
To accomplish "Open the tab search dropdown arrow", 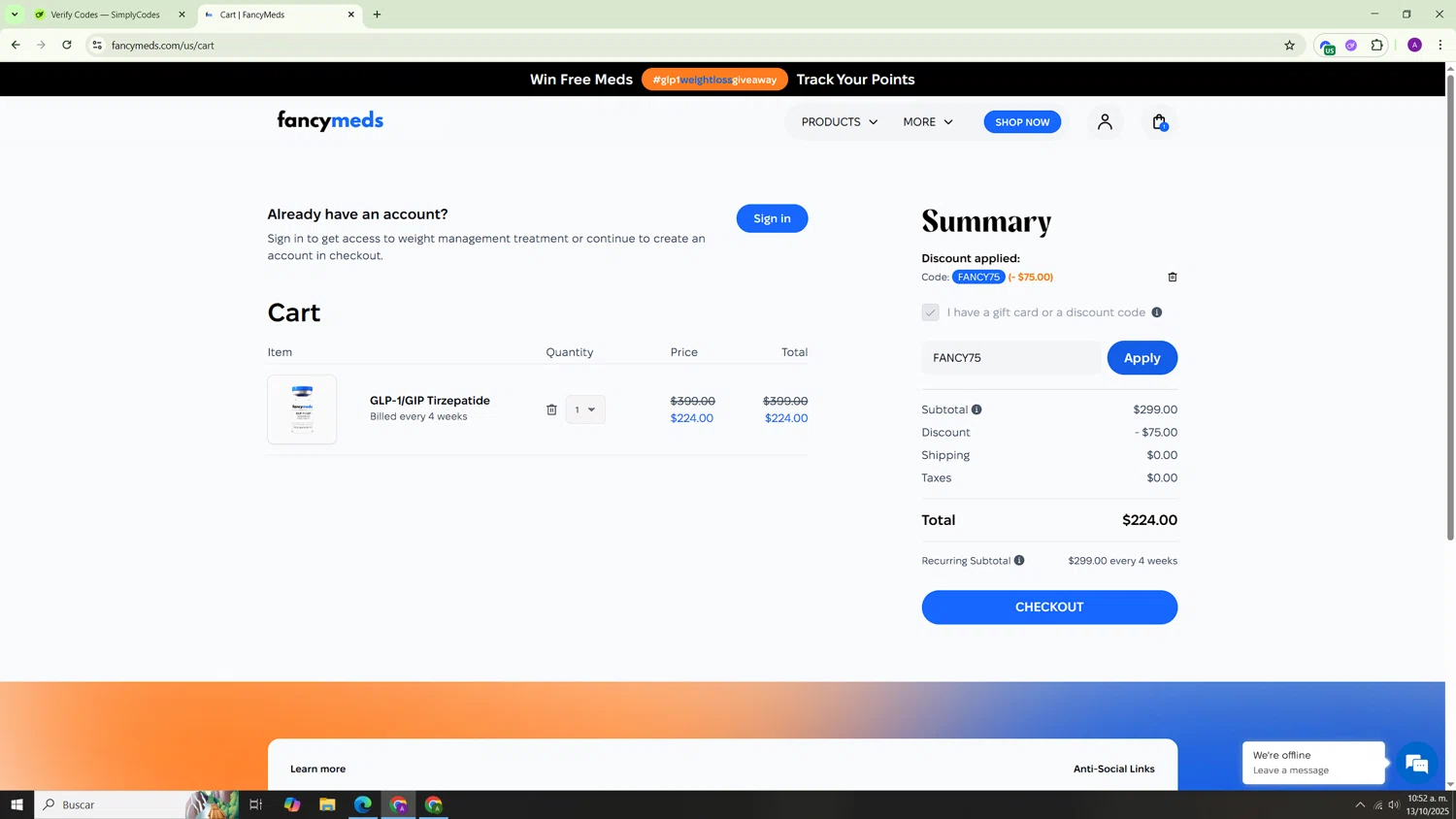I will tap(15, 15).
